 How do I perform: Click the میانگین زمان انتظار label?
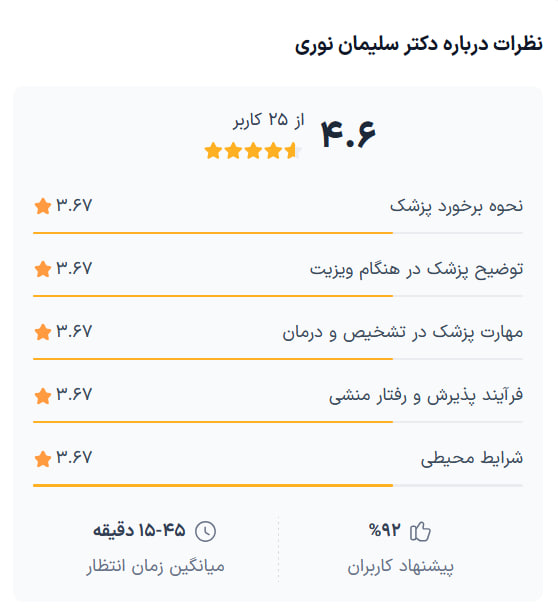pos(155,567)
